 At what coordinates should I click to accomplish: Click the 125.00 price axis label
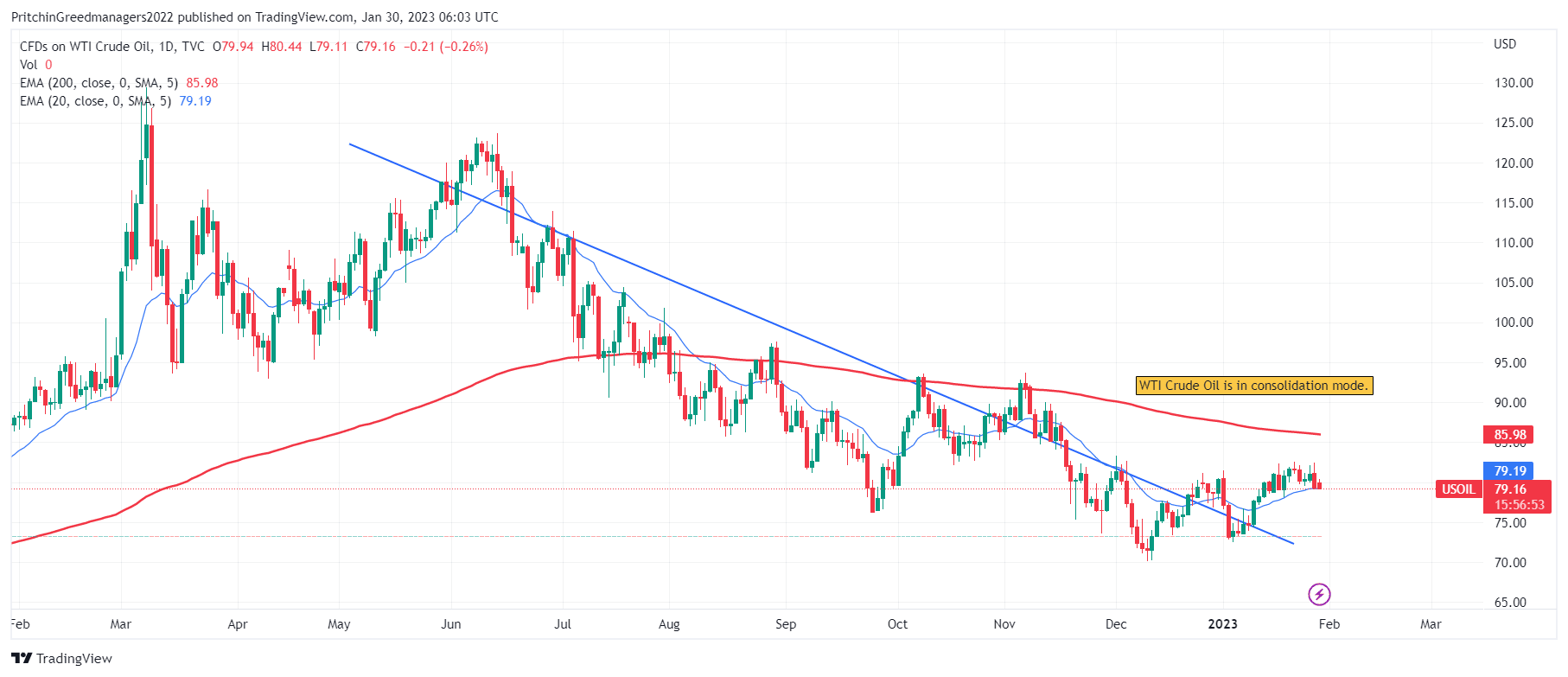coord(1514,123)
